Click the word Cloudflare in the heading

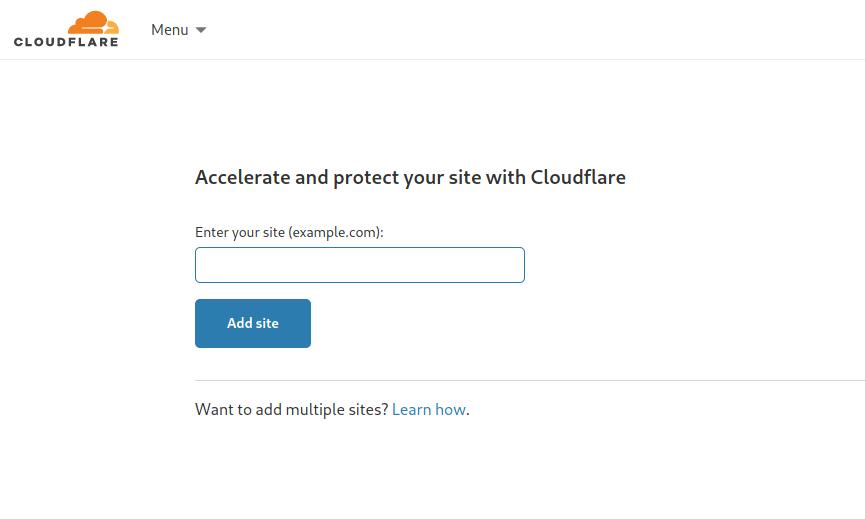578,177
